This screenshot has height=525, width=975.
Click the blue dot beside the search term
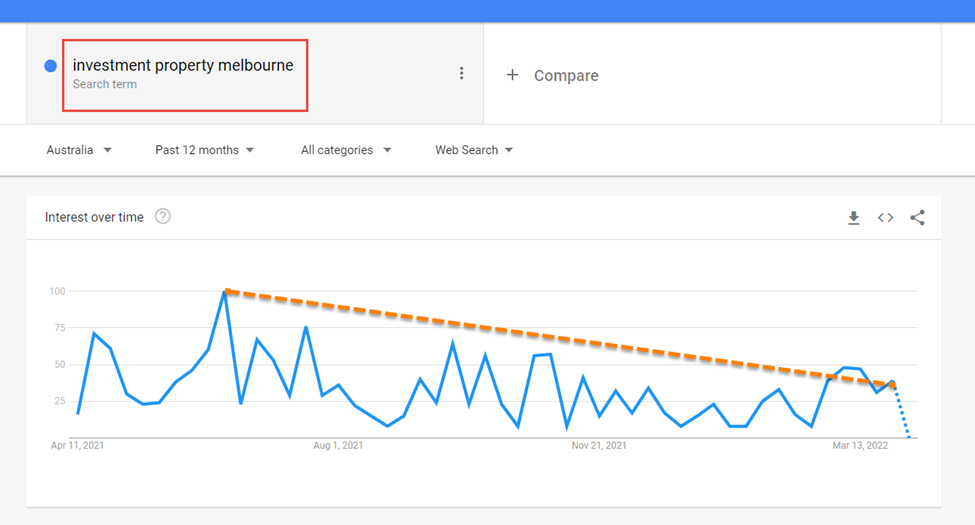click(x=50, y=66)
